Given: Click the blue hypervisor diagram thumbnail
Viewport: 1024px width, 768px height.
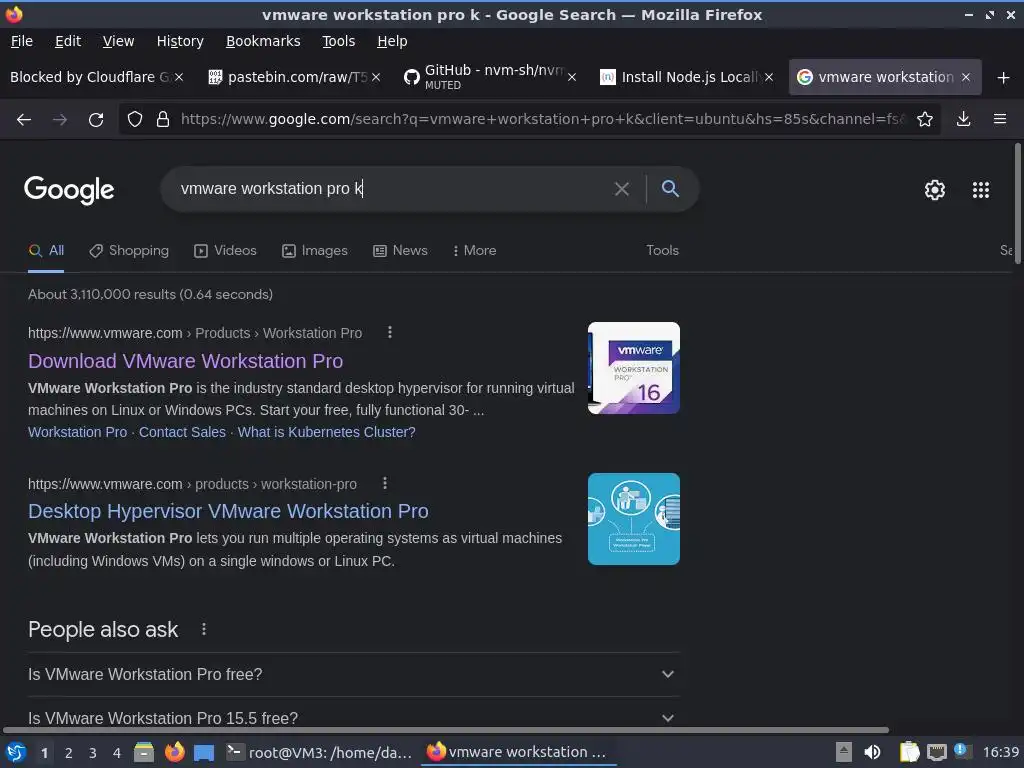Looking at the screenshot, I should pos(633,519).
